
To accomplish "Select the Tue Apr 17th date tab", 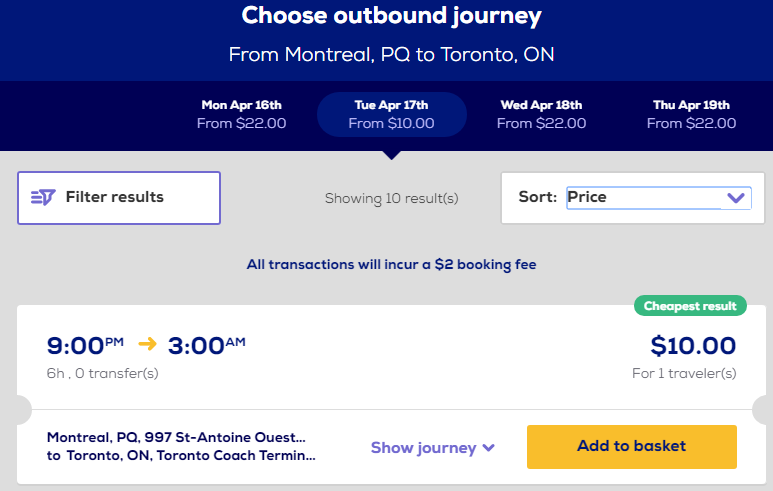I will 391,114.
